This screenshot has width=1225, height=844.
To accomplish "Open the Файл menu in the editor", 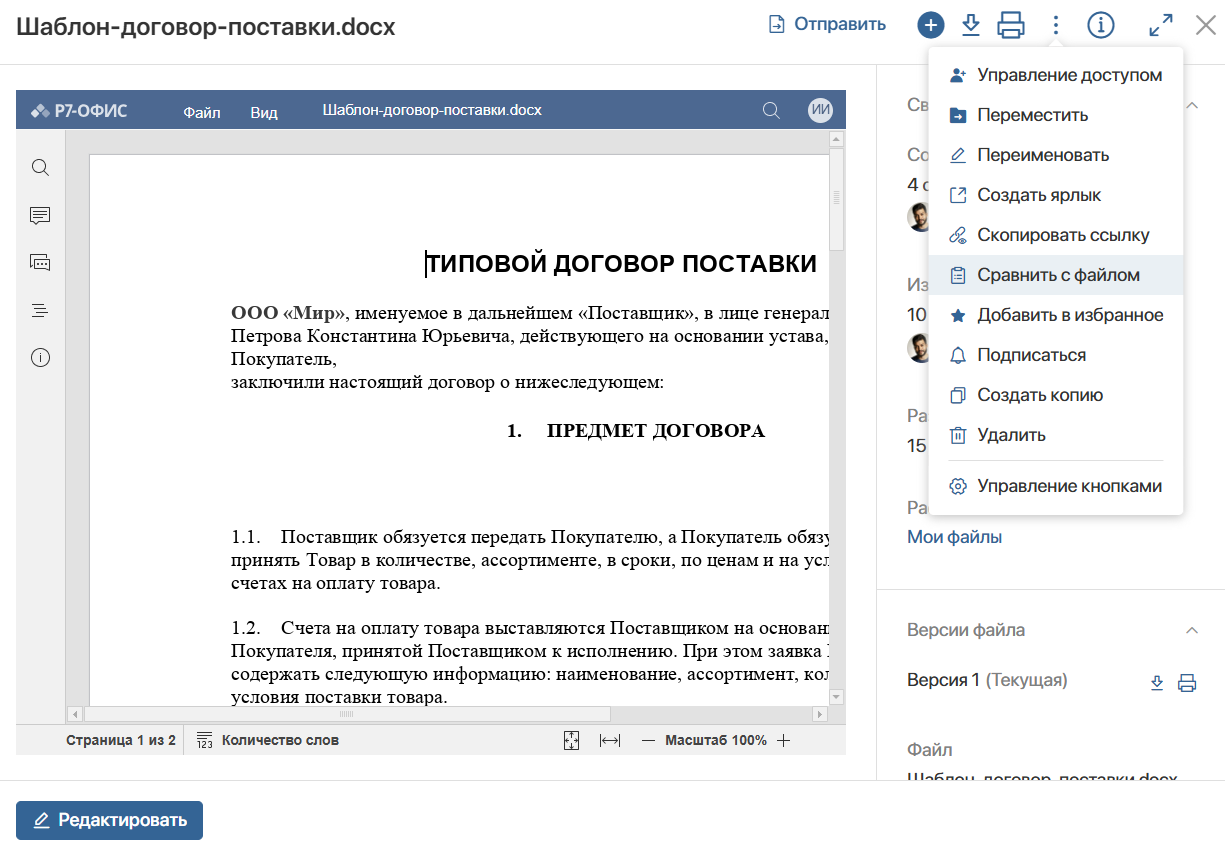I will [201, 112].
